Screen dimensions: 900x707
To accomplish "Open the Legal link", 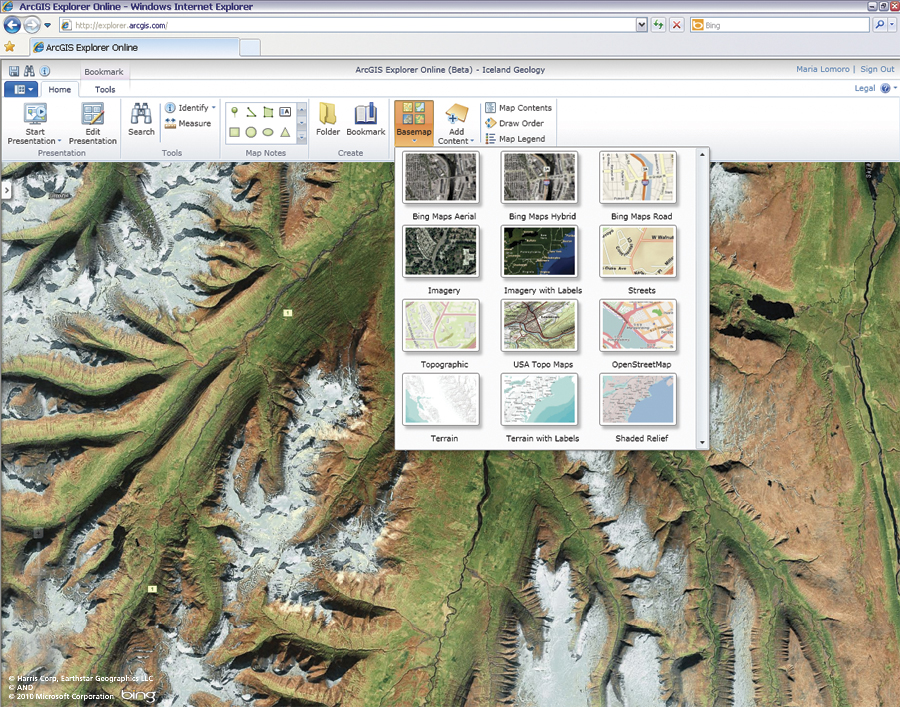I will point(865,88).
